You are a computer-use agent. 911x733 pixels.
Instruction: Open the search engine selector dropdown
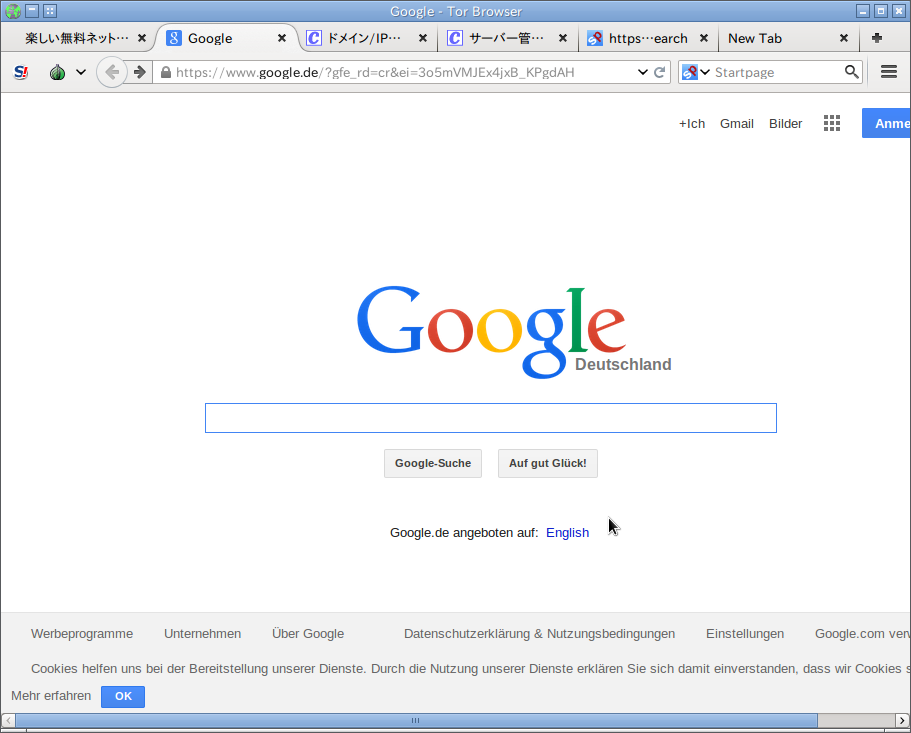pyautogui.click(x=705, y=72)
